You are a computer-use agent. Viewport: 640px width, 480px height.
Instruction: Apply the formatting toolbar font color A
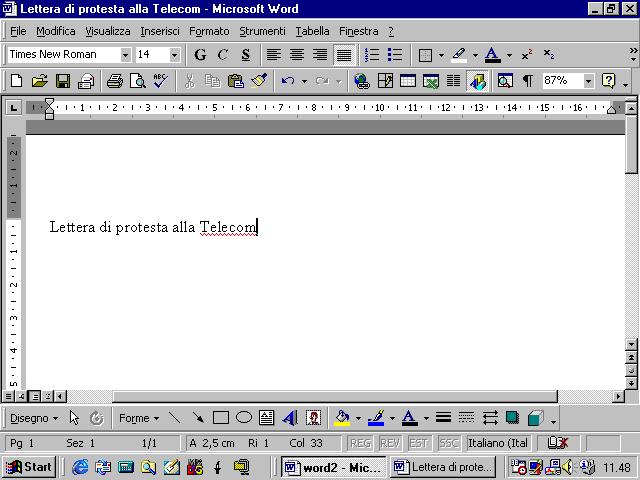(x=492, y=54)
